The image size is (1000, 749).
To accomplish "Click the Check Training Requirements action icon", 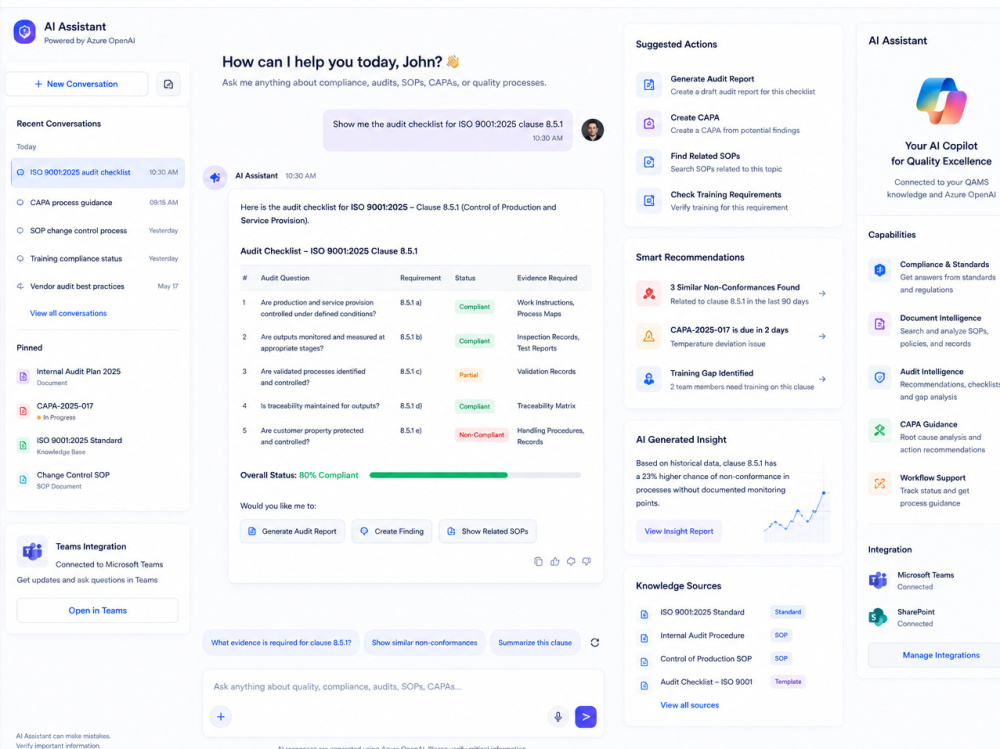I will pos(649,201).
